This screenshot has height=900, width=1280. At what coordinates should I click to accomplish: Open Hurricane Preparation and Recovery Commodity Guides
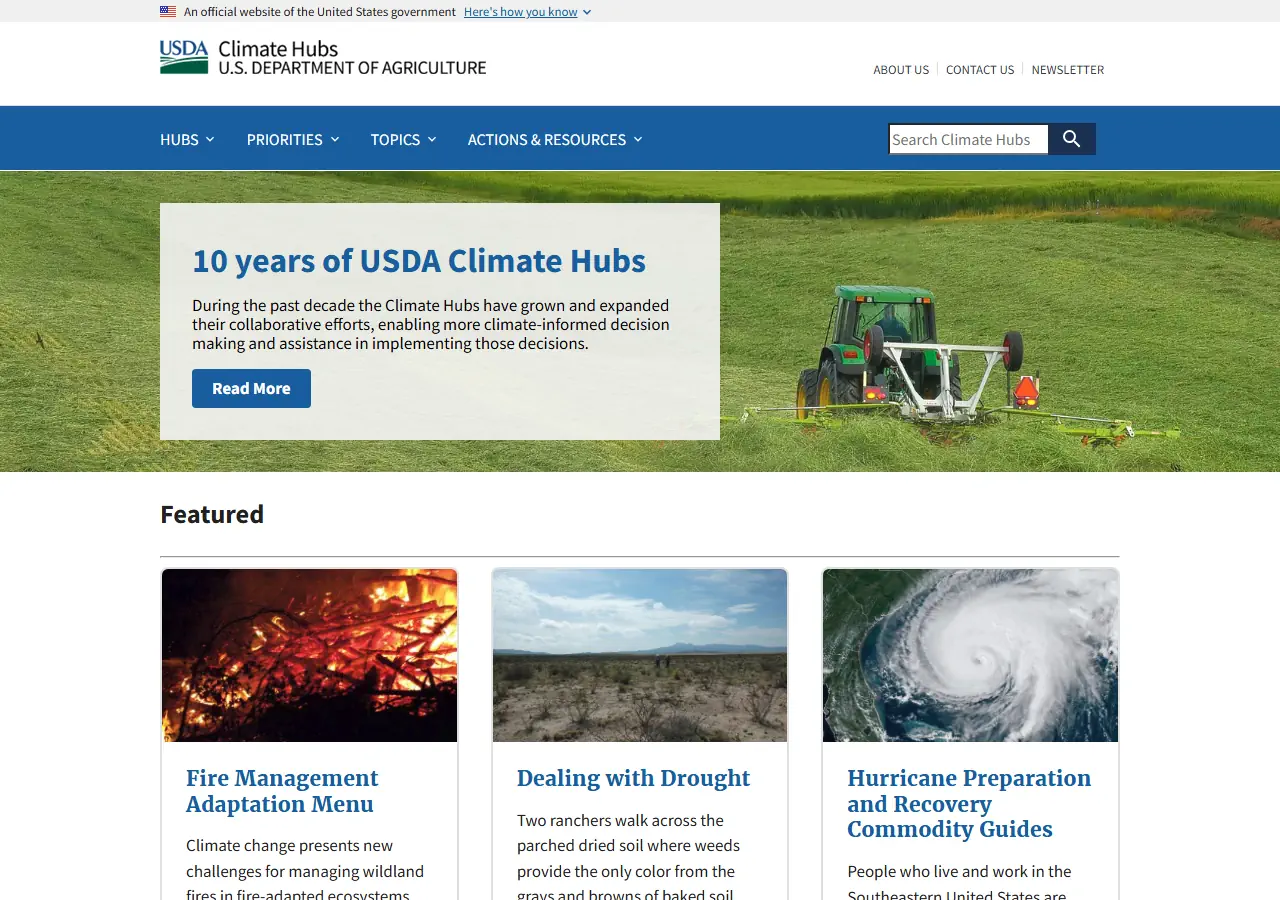point(969,803)
